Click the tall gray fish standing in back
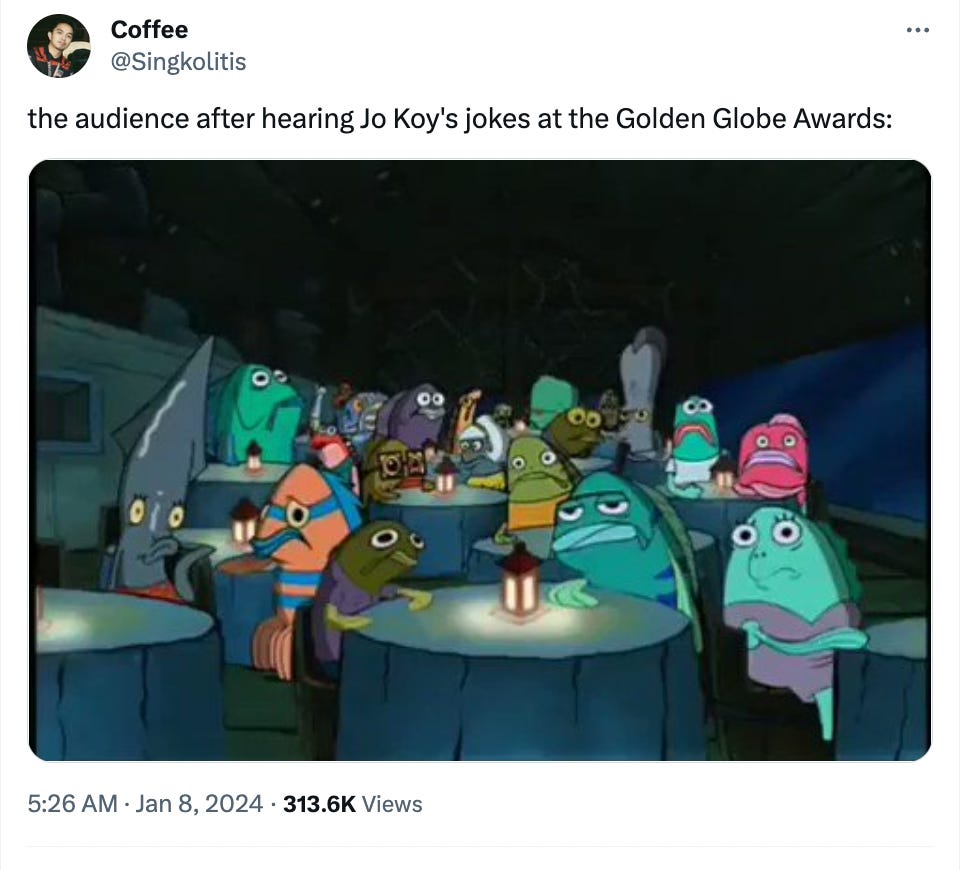The height and width of the screenshot is (870, 974). (x=642, y=397)
